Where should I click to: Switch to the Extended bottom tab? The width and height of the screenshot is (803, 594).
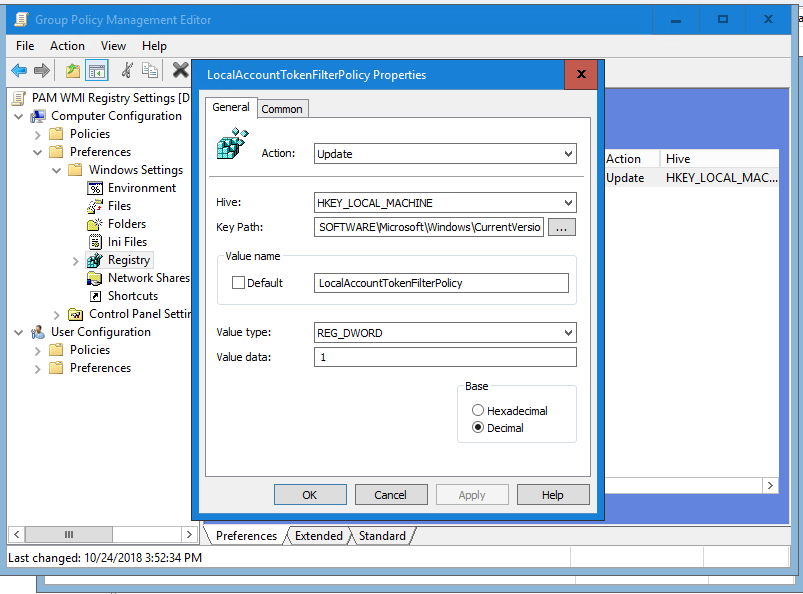pos(319,536)
